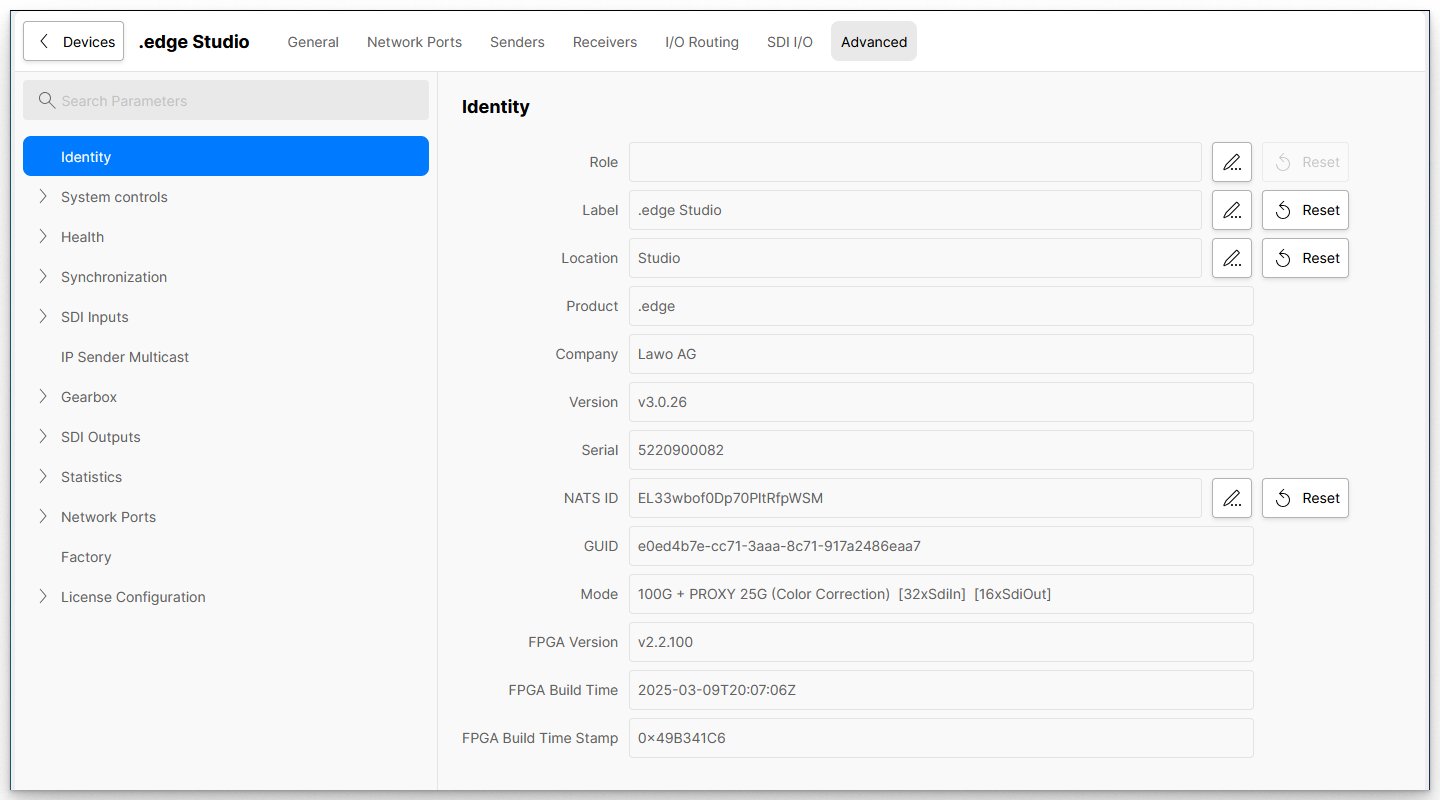The width and height of the screenshot is (1440, 800).
Task: Edit the Location field using pencil icon
Action: tap(1231, 258)
